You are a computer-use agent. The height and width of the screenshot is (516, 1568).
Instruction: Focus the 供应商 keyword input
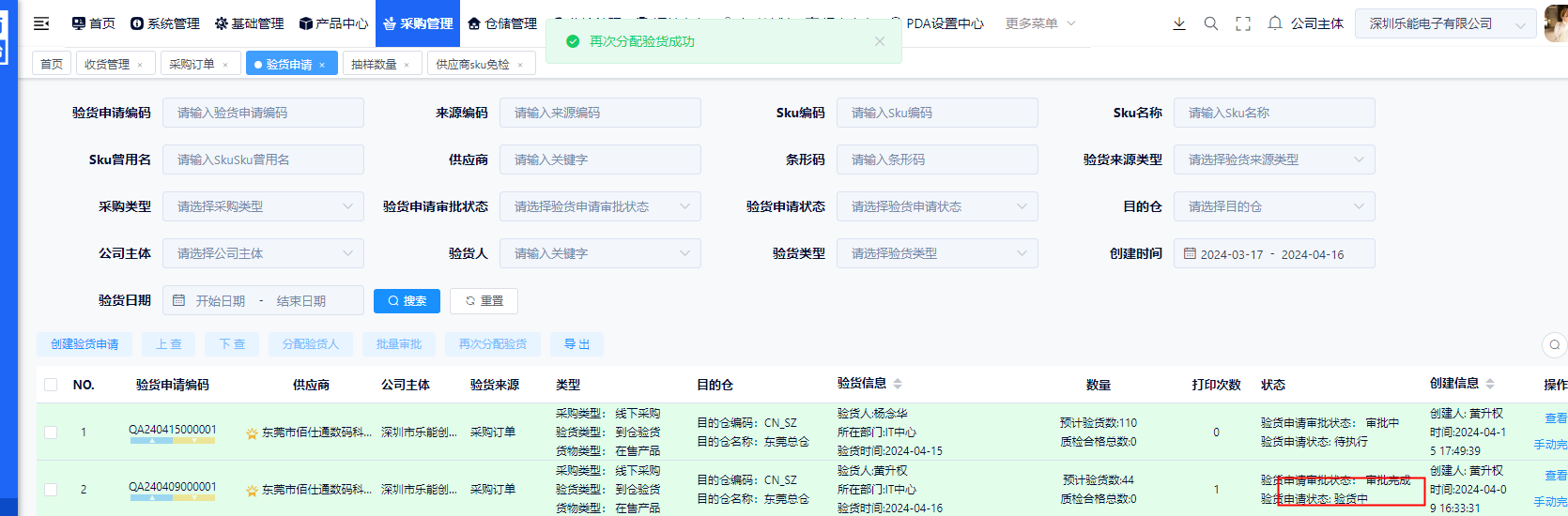click(600, 159)
